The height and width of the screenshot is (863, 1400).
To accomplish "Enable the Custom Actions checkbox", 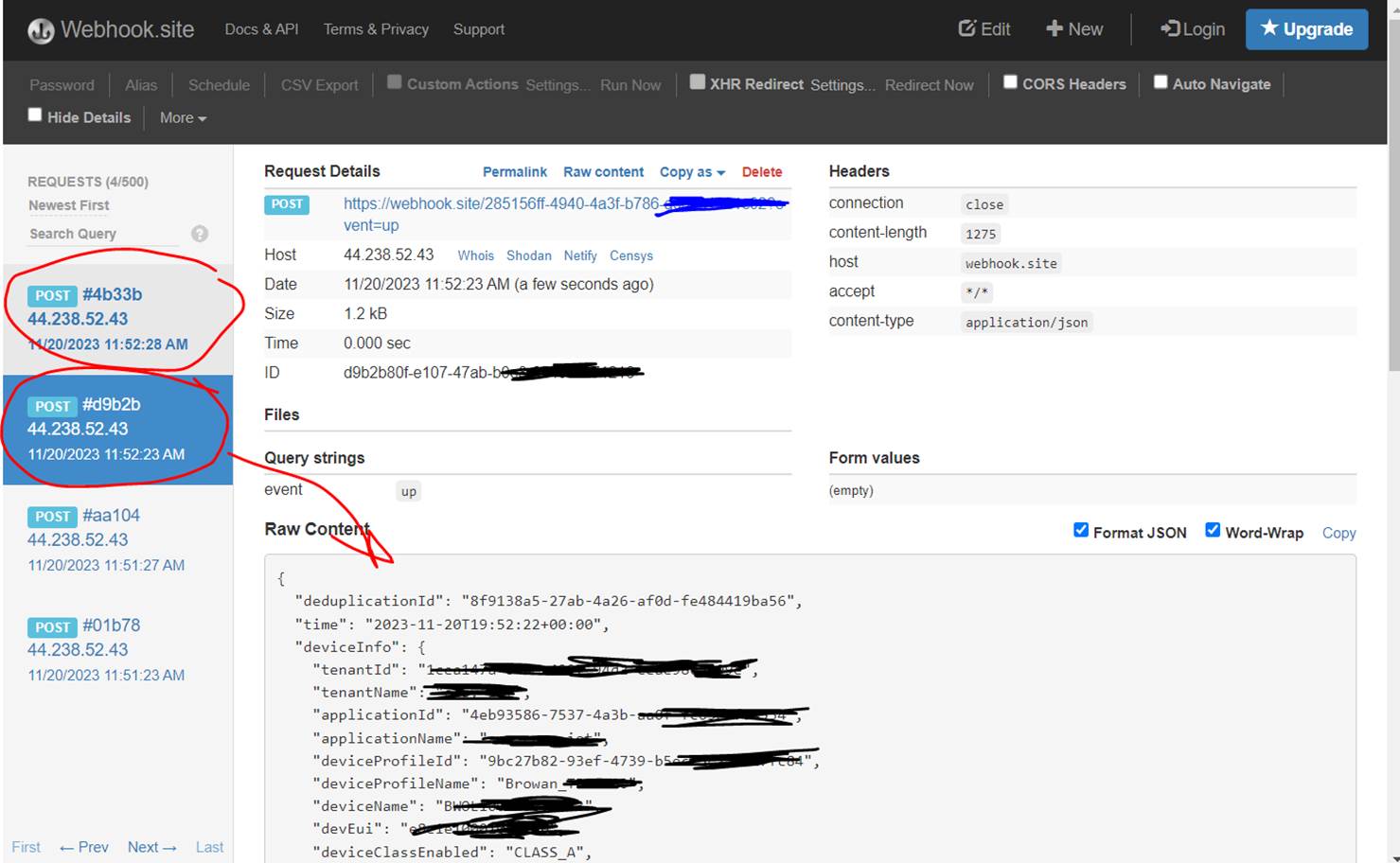I will (x=395, y=82).
